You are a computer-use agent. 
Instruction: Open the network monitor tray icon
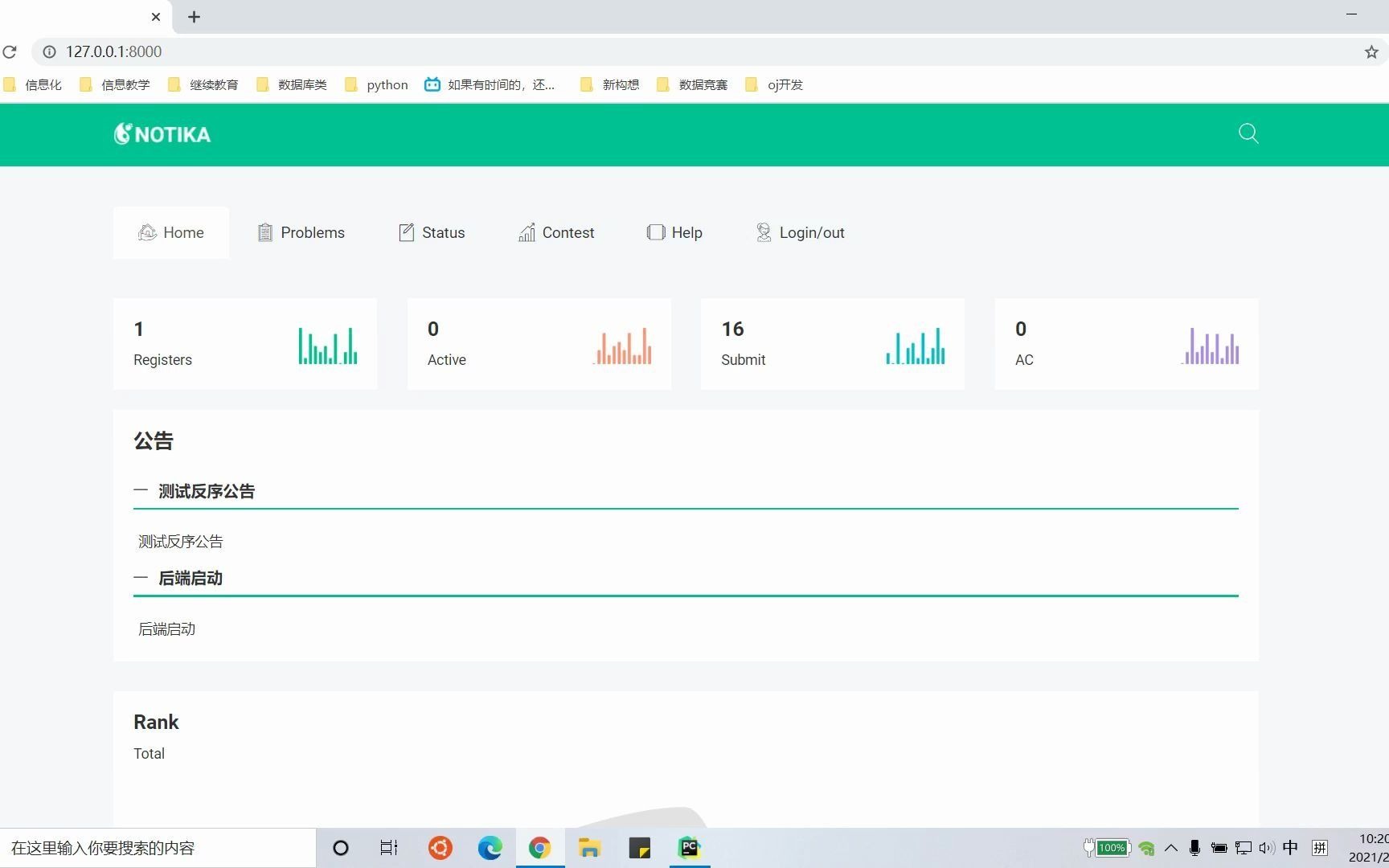pyautogui.click(x=1244, y=848)
